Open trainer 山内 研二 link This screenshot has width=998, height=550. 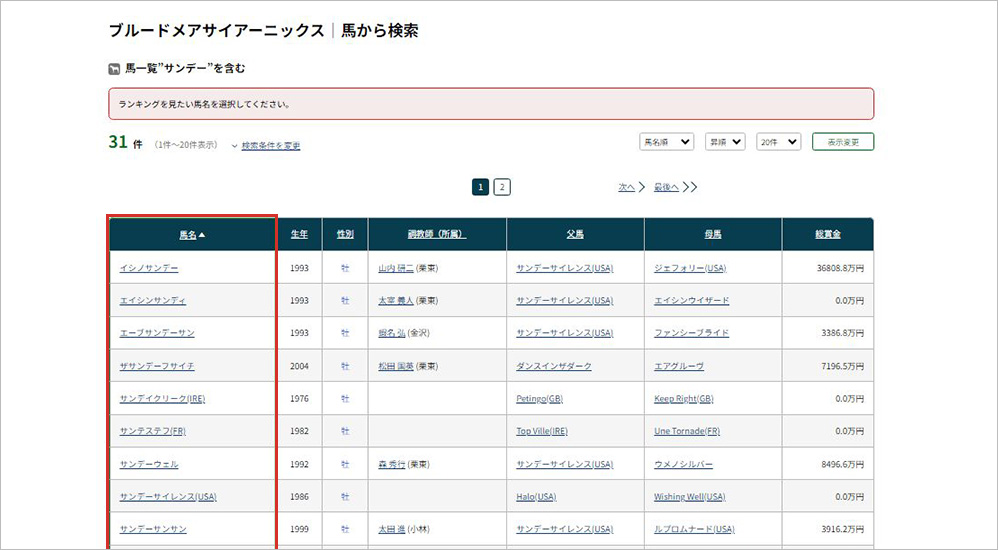tap(396, 268)
